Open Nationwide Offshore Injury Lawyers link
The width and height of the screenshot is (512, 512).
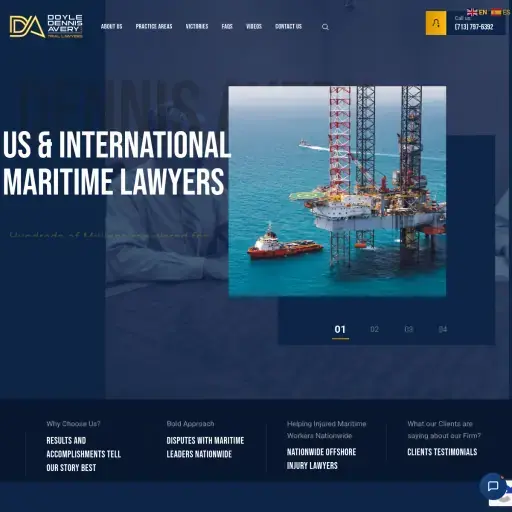(321, 459)
